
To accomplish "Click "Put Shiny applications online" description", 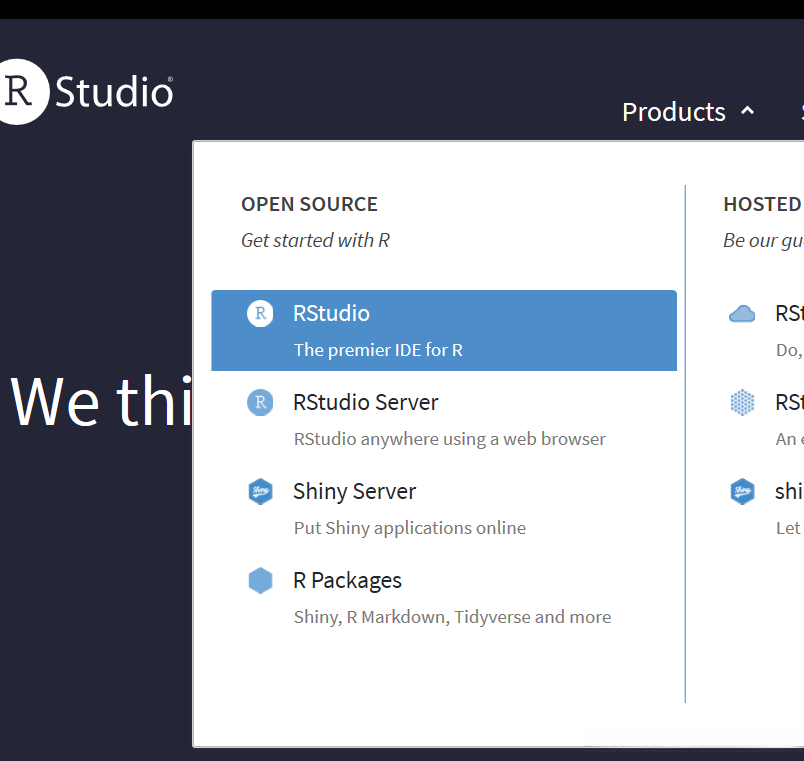I will [x=409, y=528].
